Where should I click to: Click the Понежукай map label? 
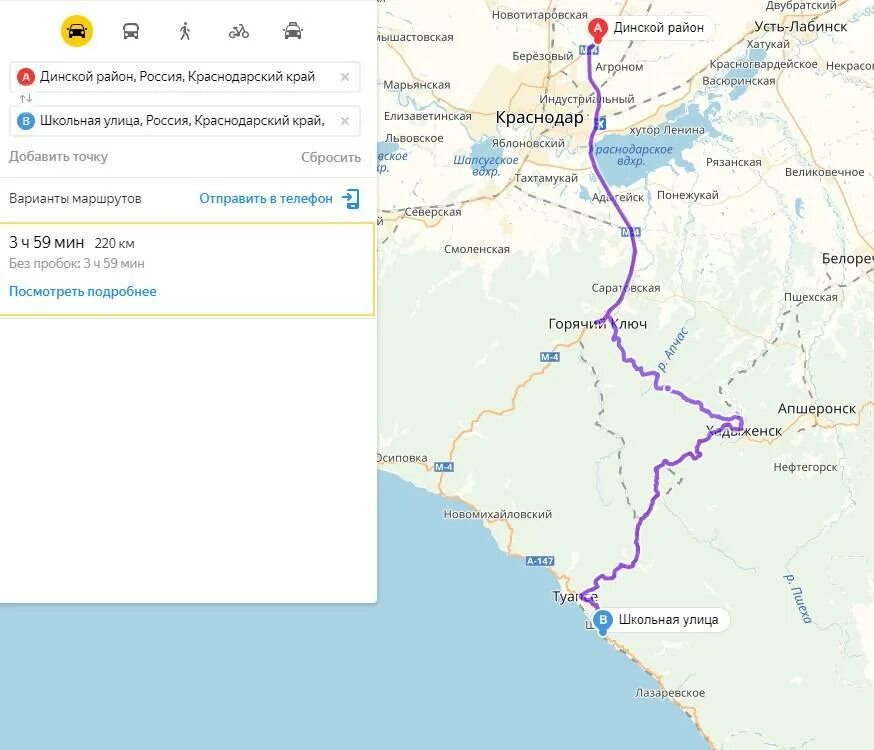688,195
